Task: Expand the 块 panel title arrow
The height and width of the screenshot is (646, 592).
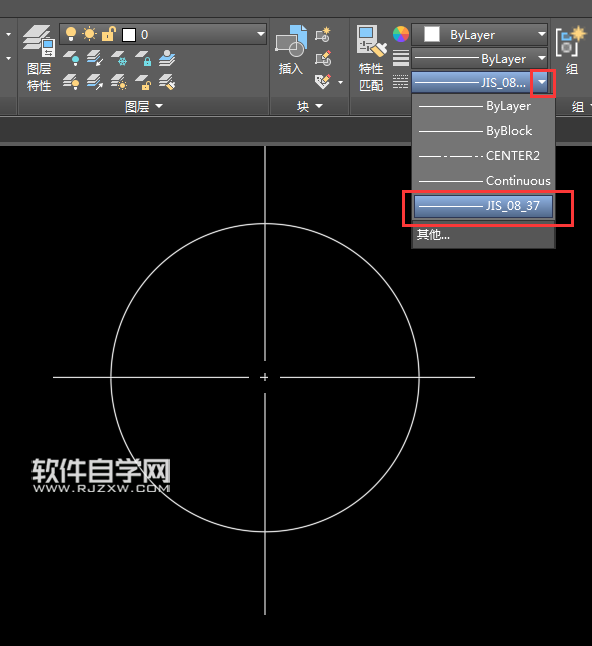Action: coord(319,106)
